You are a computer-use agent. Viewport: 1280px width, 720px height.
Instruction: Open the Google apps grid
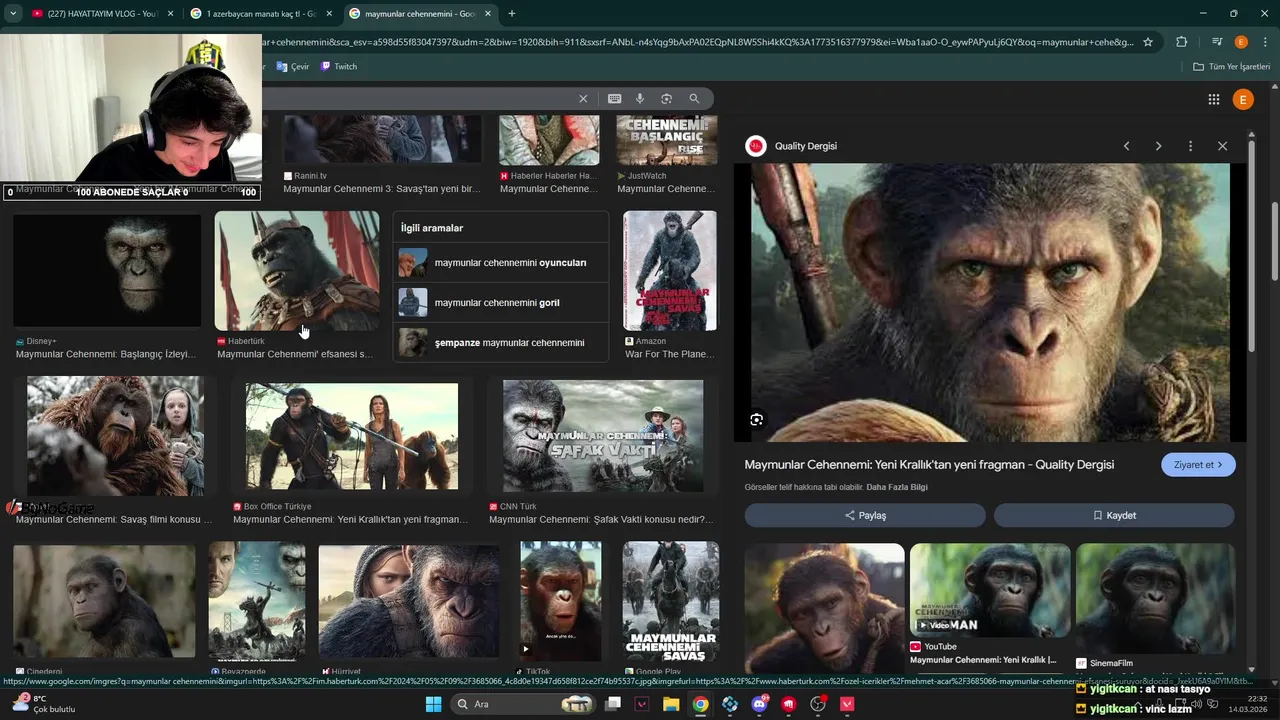[1214, 99]
